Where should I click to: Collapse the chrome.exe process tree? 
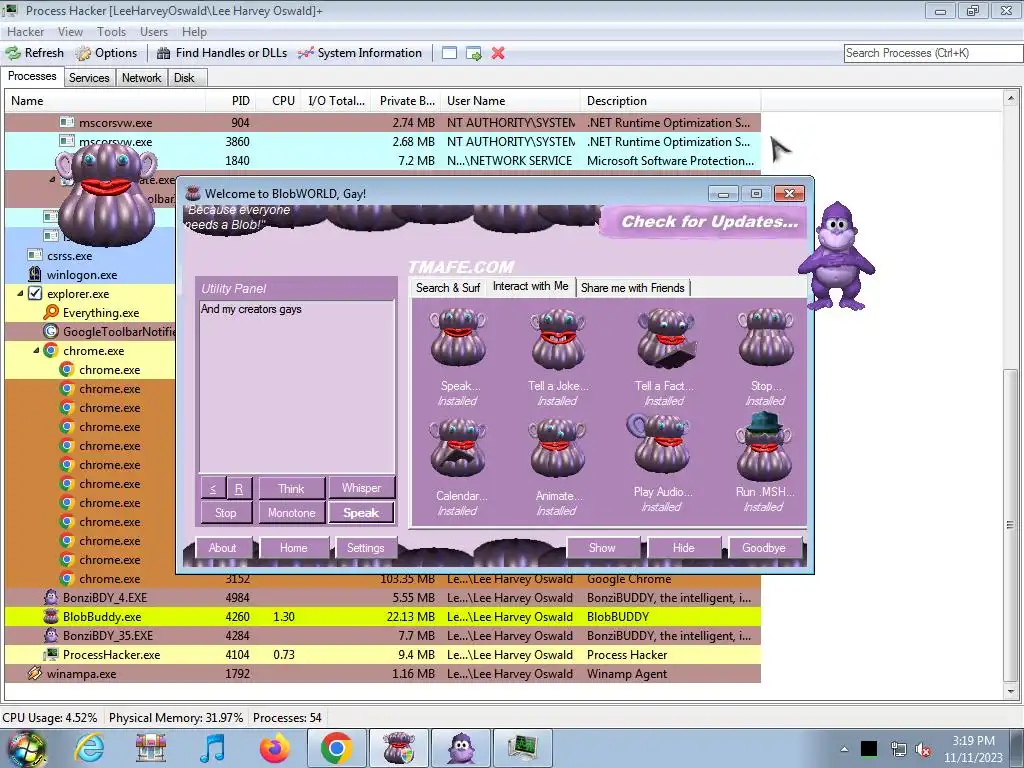pos(36,351)
